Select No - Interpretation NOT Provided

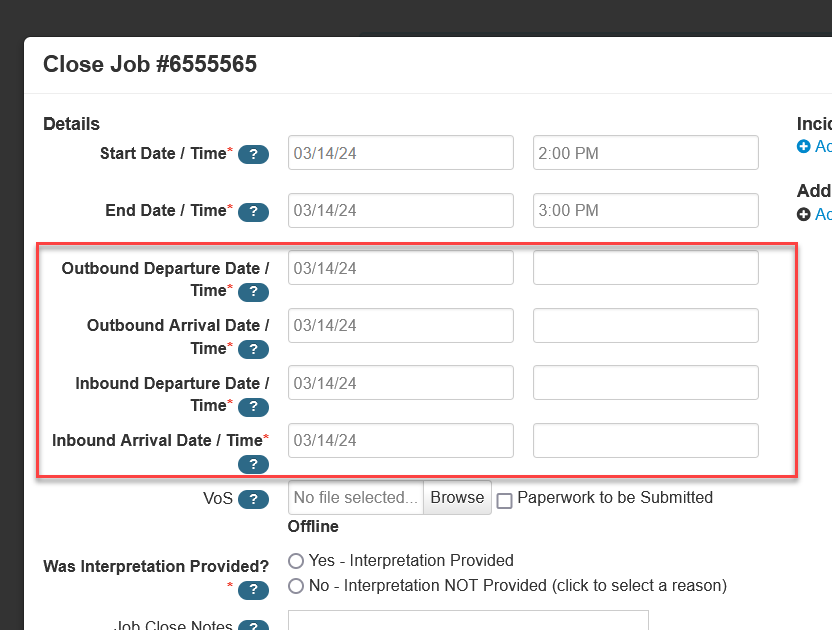(x=296, y=586)
